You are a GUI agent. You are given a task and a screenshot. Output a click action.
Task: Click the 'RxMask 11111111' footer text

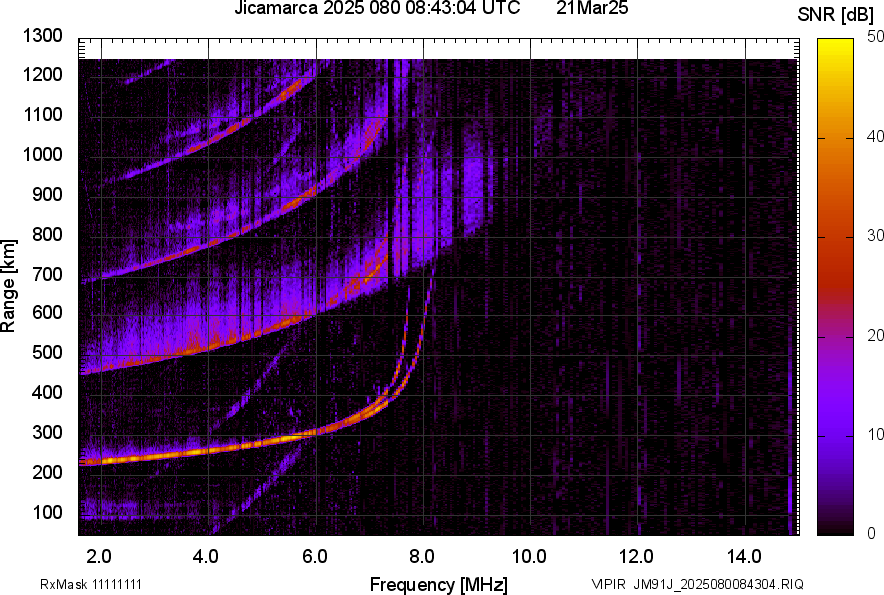click(x=91, y=584)
